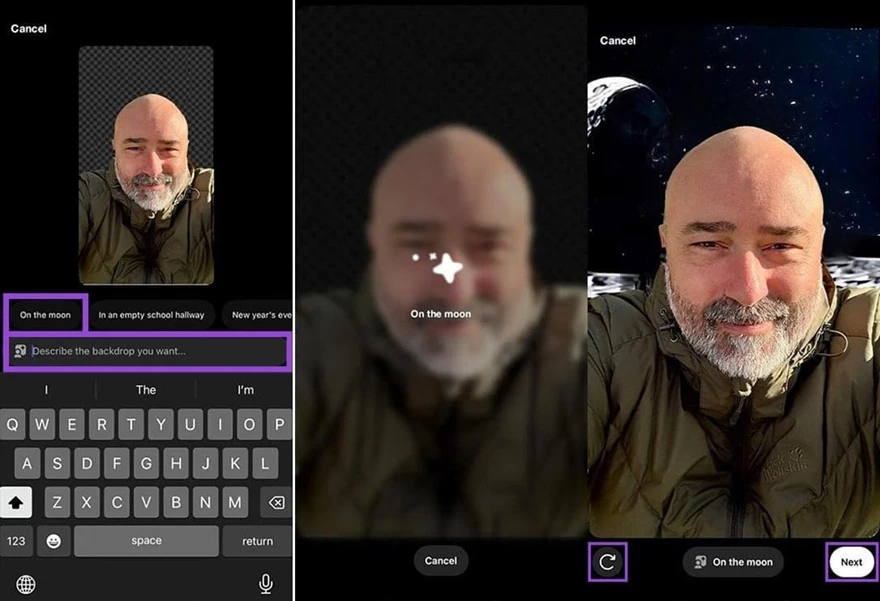Tap the cutout photo with checkered background
Screen dimensions: 880x601
click(x=146, y=165)
